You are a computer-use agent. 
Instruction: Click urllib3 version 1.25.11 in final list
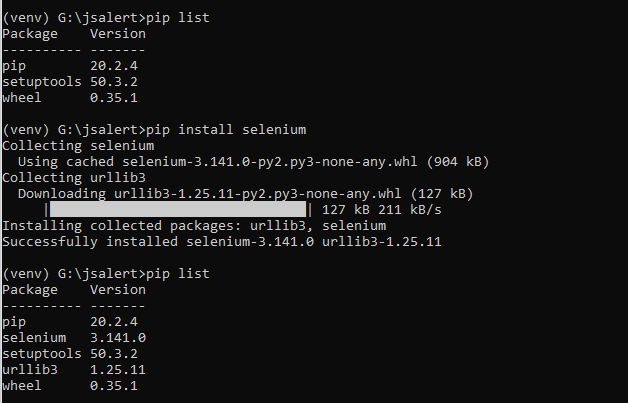pyautogui.click(x=118, y=370)
